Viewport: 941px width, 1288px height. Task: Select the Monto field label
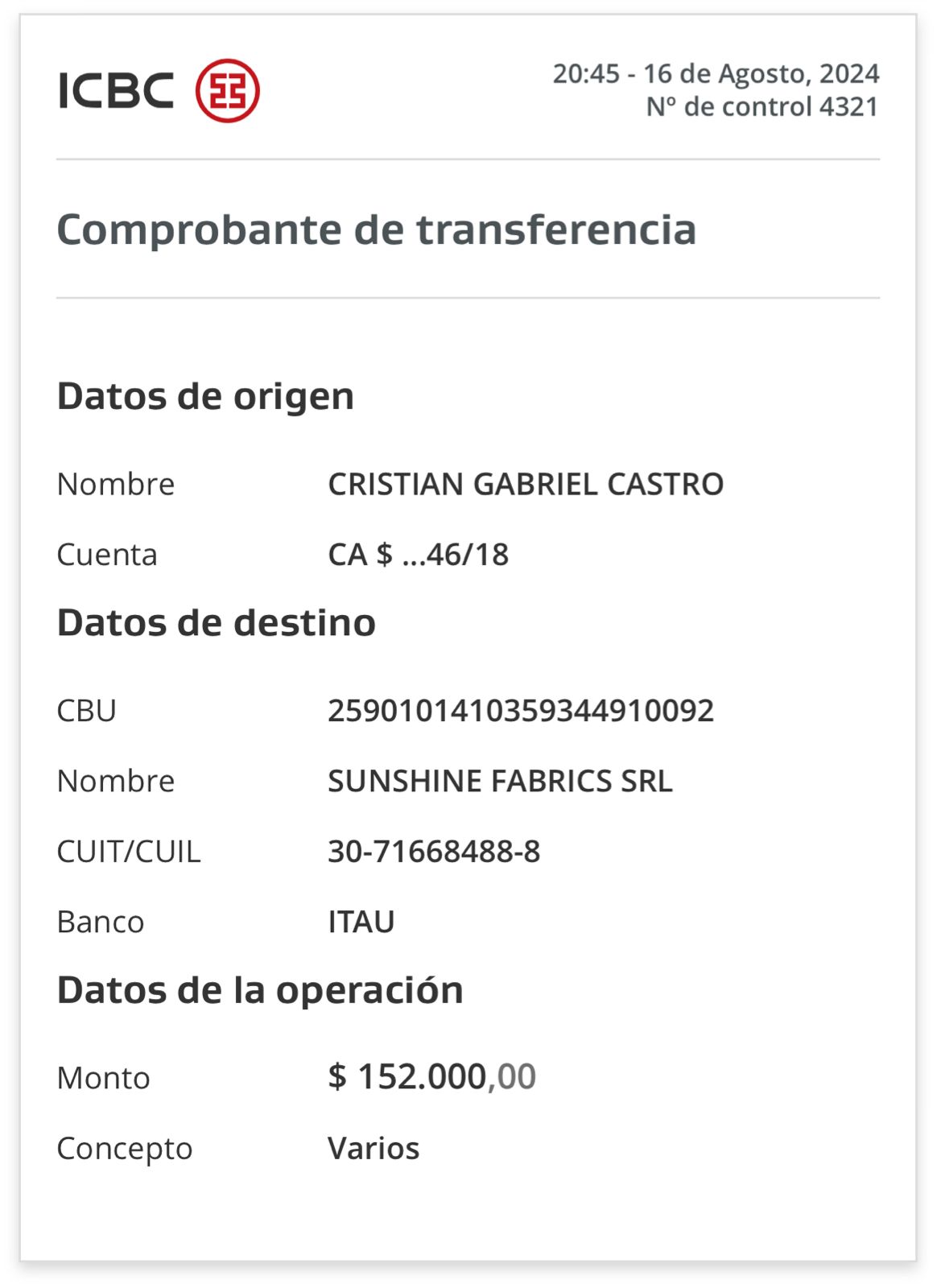[103, 1078]
